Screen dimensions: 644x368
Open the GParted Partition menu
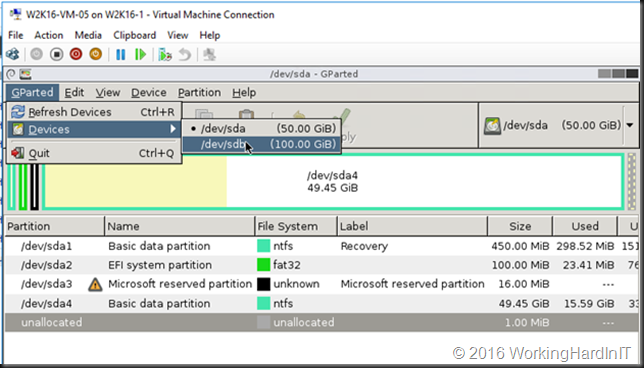point(199,92)
